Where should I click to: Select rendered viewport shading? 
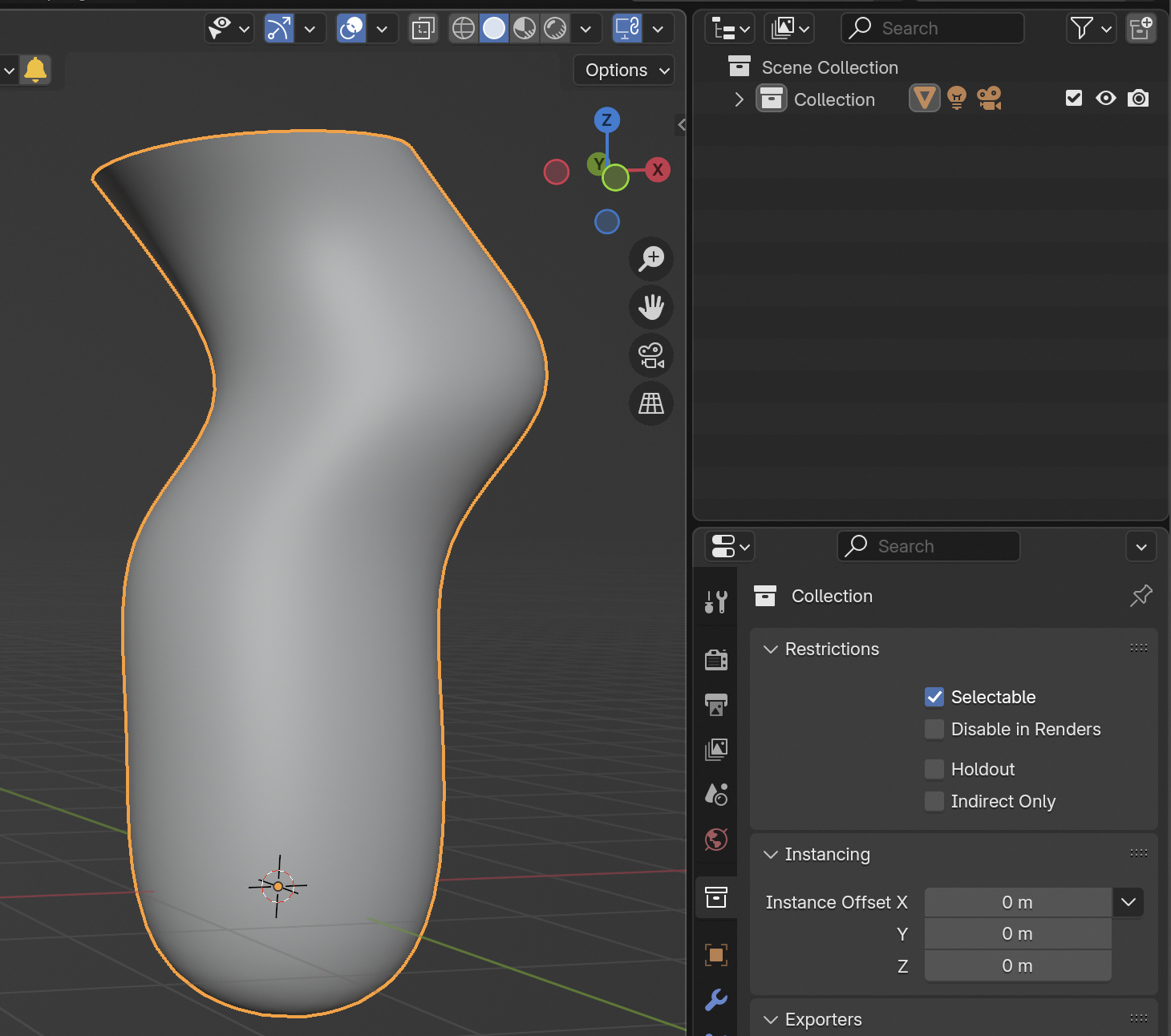[555, 29]
